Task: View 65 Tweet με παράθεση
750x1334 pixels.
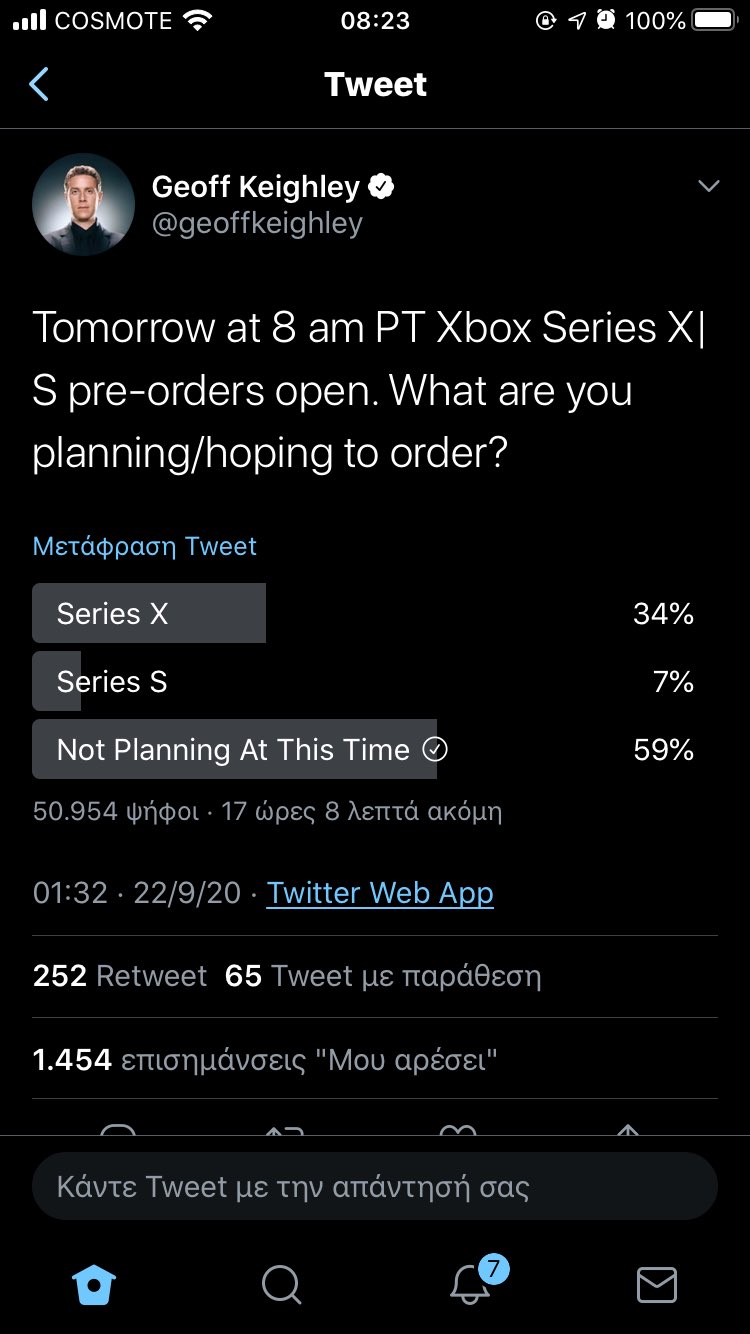Action: [x=383, y=976]
